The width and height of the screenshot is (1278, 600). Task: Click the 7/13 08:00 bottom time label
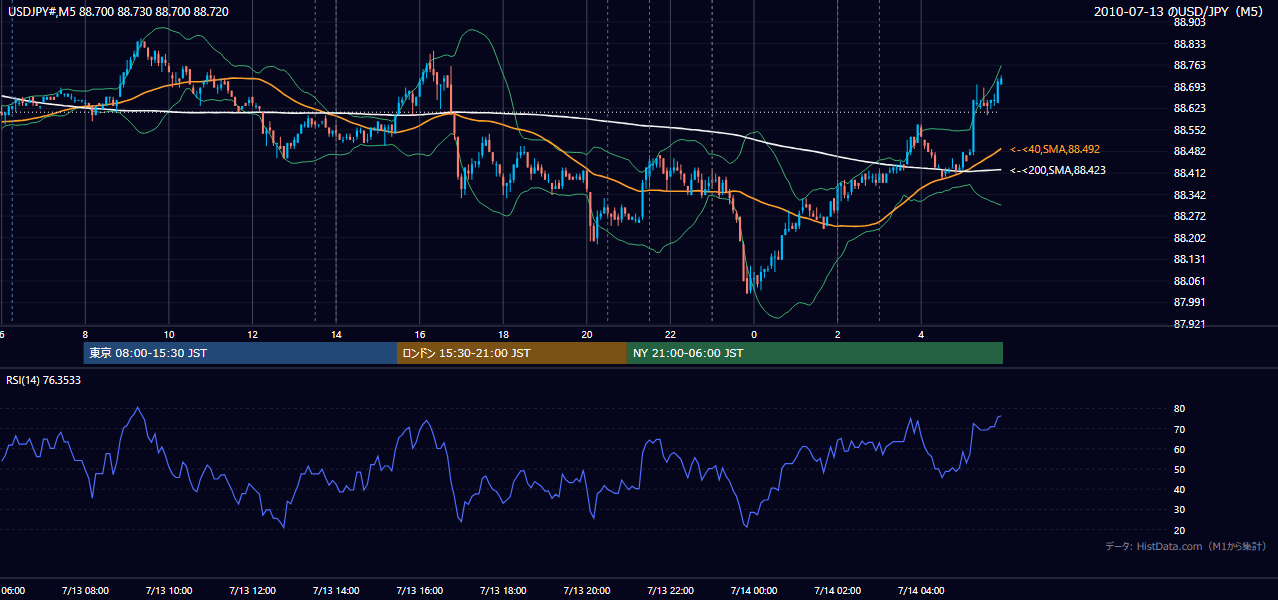click(x=85, y=591)
